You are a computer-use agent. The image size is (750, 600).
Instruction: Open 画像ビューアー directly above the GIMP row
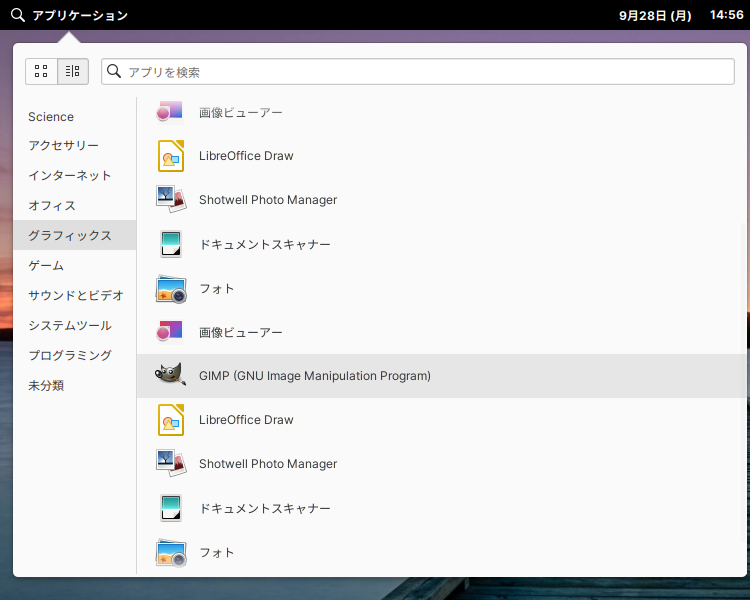pos(441,332)
